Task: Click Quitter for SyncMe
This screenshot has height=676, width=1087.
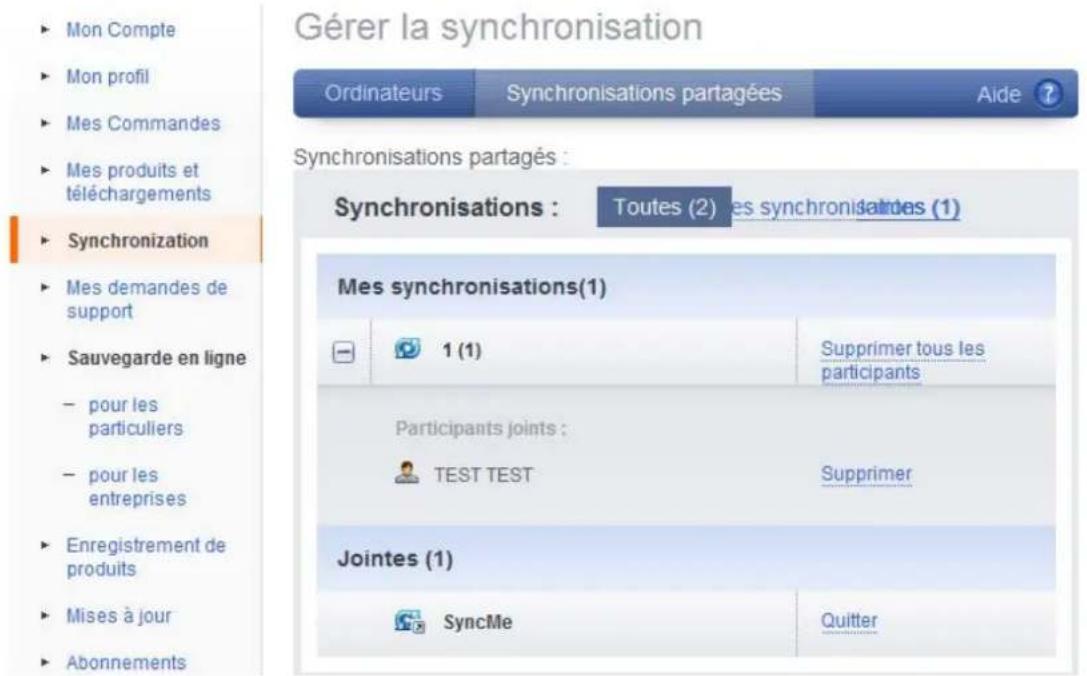Action: tap(849, 621)
